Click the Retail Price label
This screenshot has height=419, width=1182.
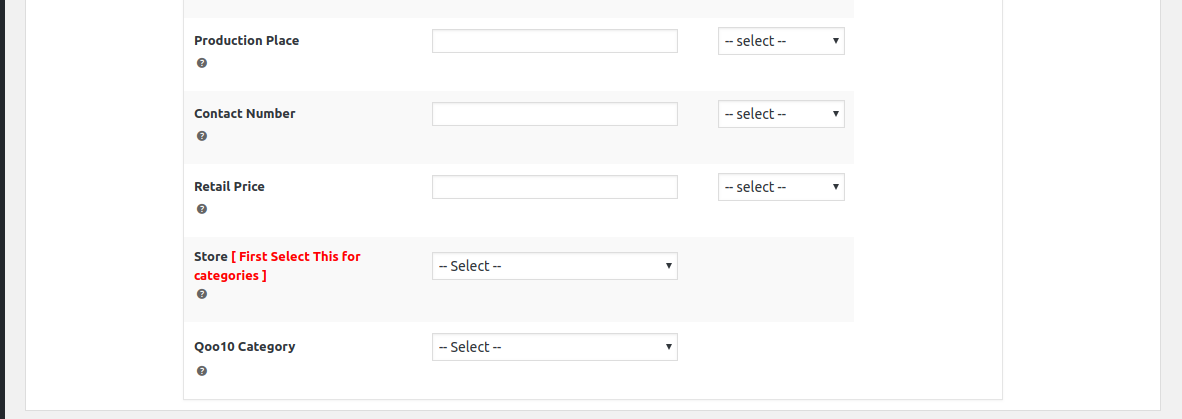click(229, 187)
